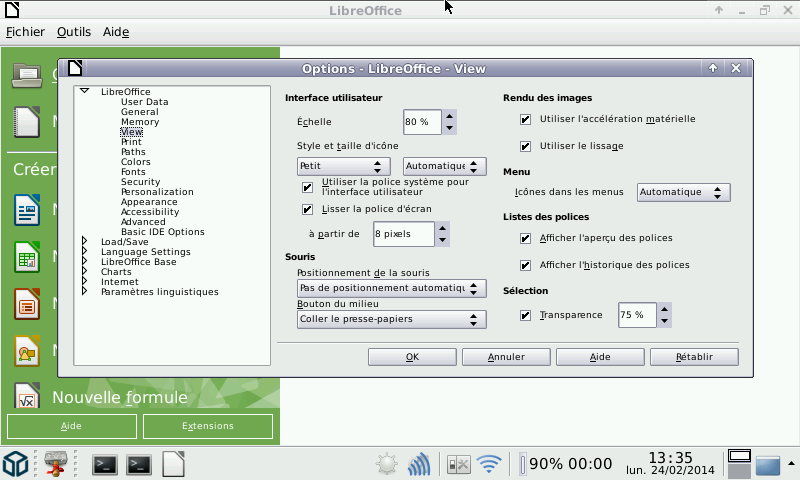Open the Bouton du milieu dropdown
The height and width of the screenshot is (480, 800).
click(391, 320)
